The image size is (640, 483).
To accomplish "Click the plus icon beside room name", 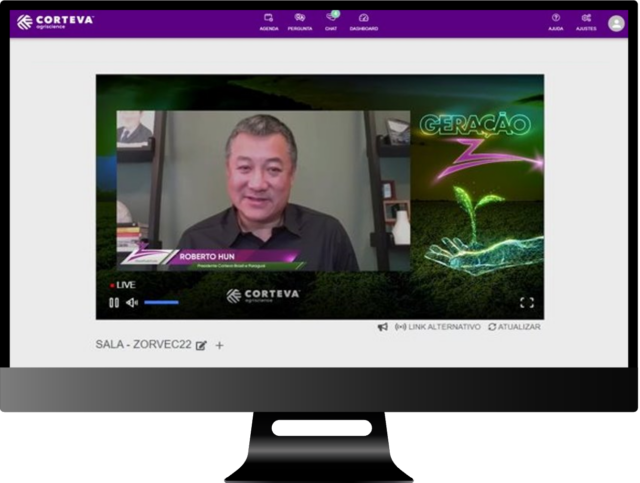I will (220, 345).
